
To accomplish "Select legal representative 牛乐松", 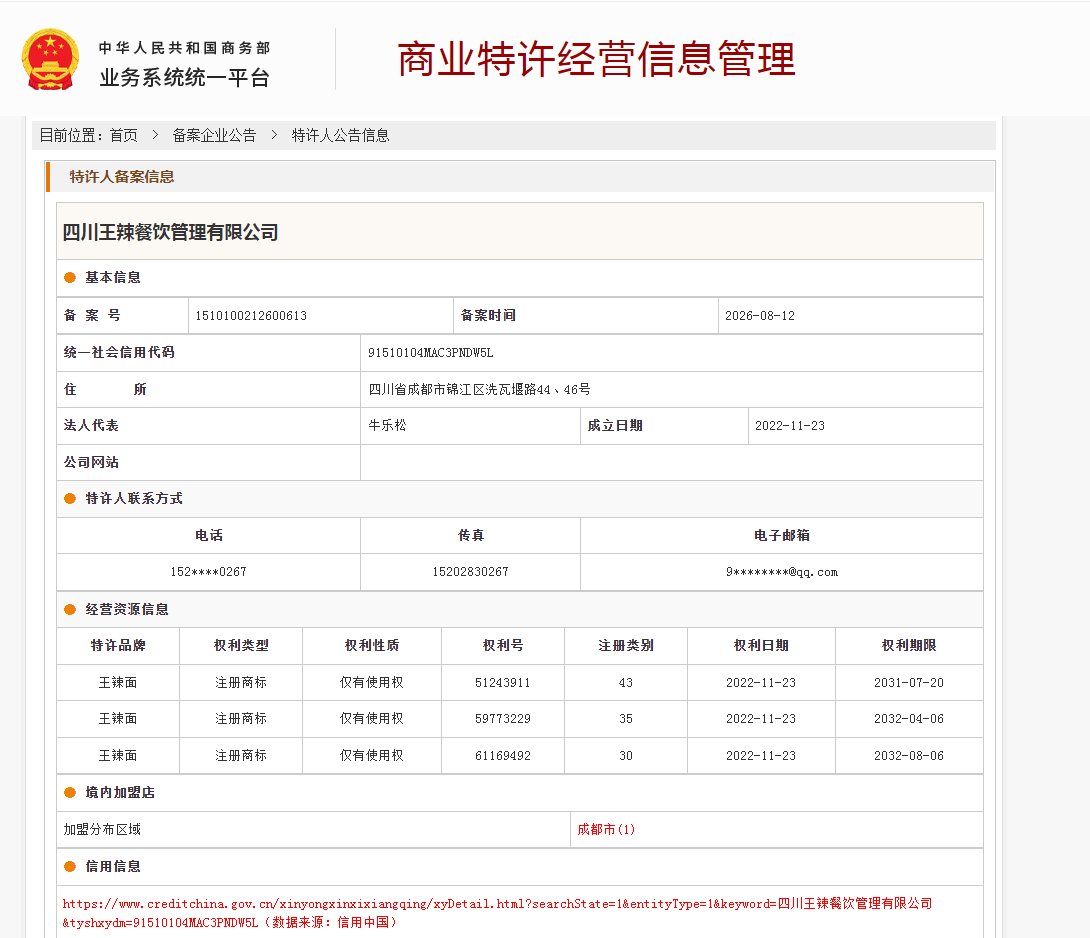I will click(387, 426).
